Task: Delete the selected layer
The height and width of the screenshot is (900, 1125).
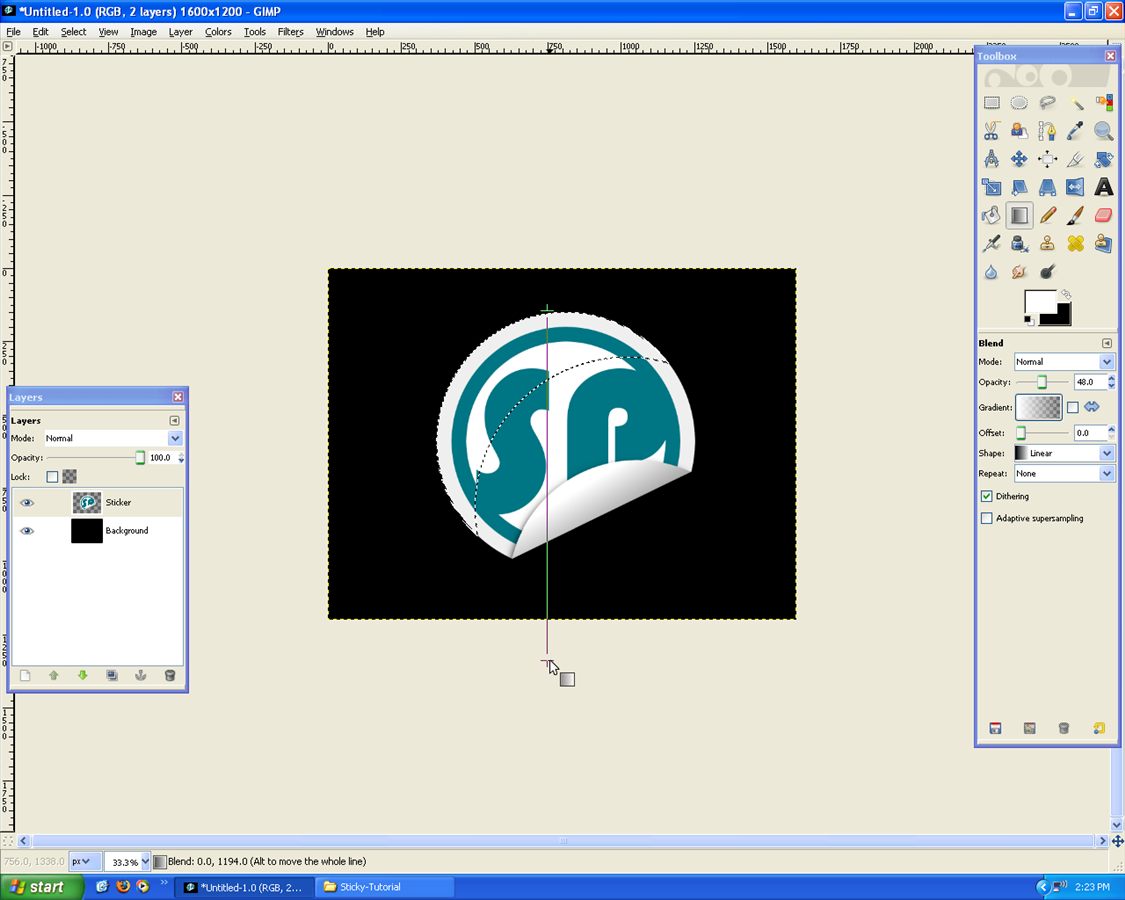Action: pyautogui.click(x=170, y=675)
